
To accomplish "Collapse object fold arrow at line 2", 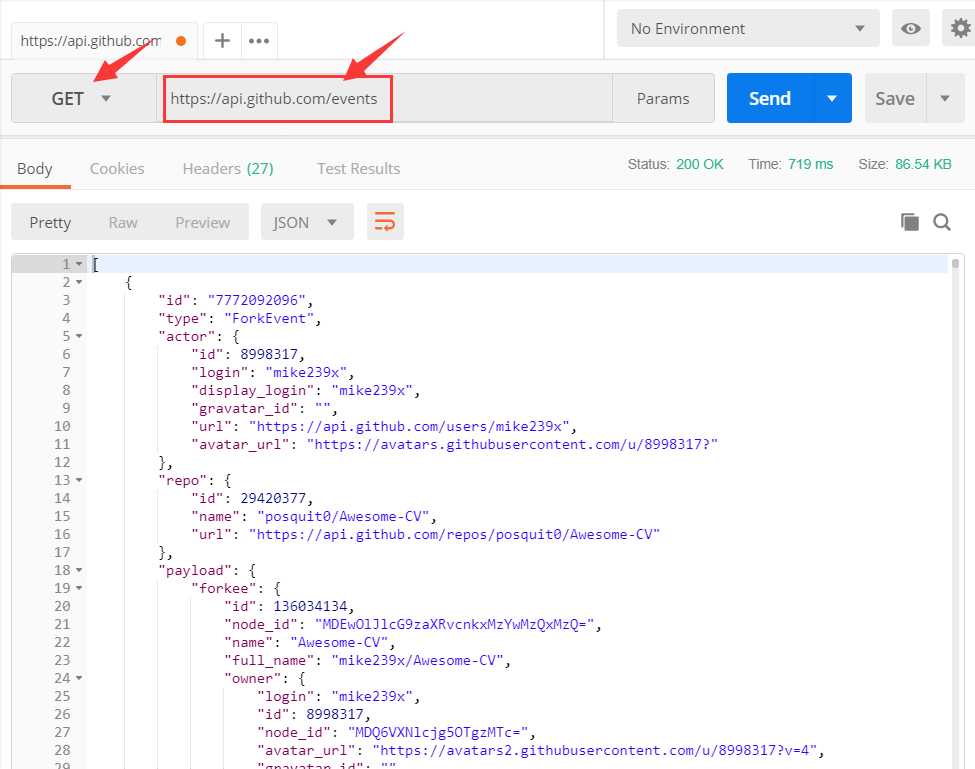I will click(79, 282).
